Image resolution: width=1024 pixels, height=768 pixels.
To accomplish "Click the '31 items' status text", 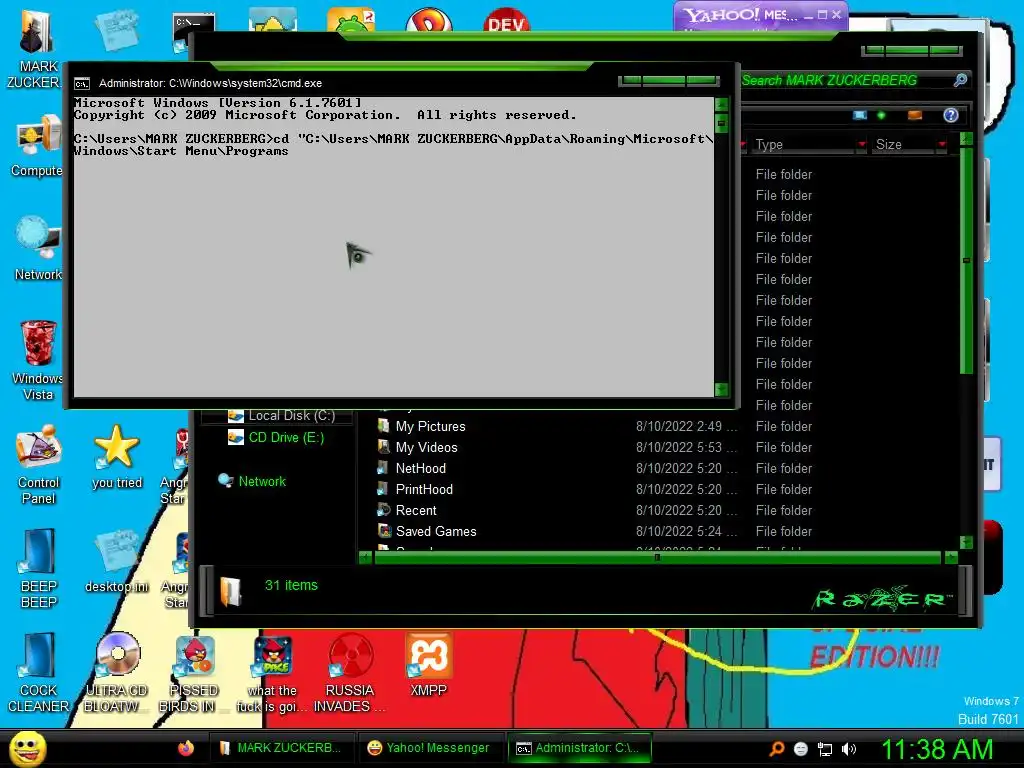I will (291, 585).
